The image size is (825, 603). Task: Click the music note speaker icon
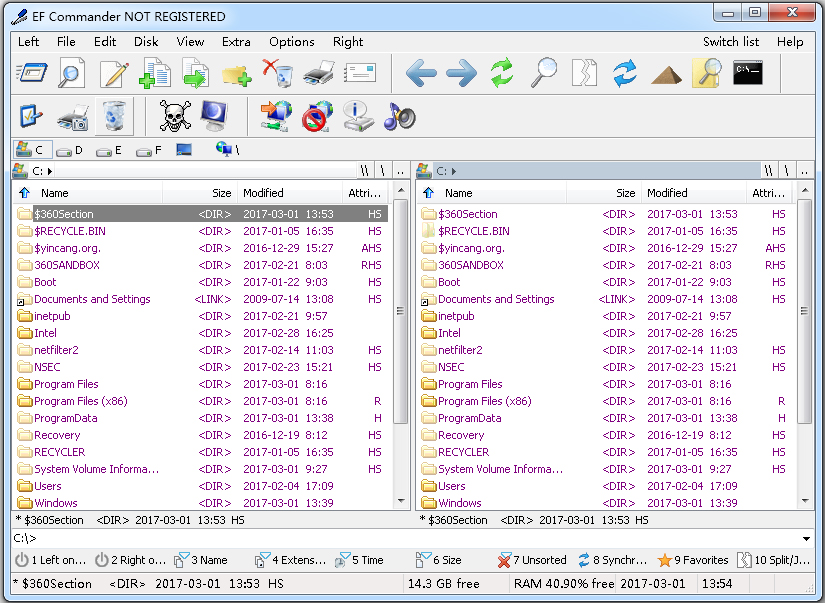[x=399, y=116]
